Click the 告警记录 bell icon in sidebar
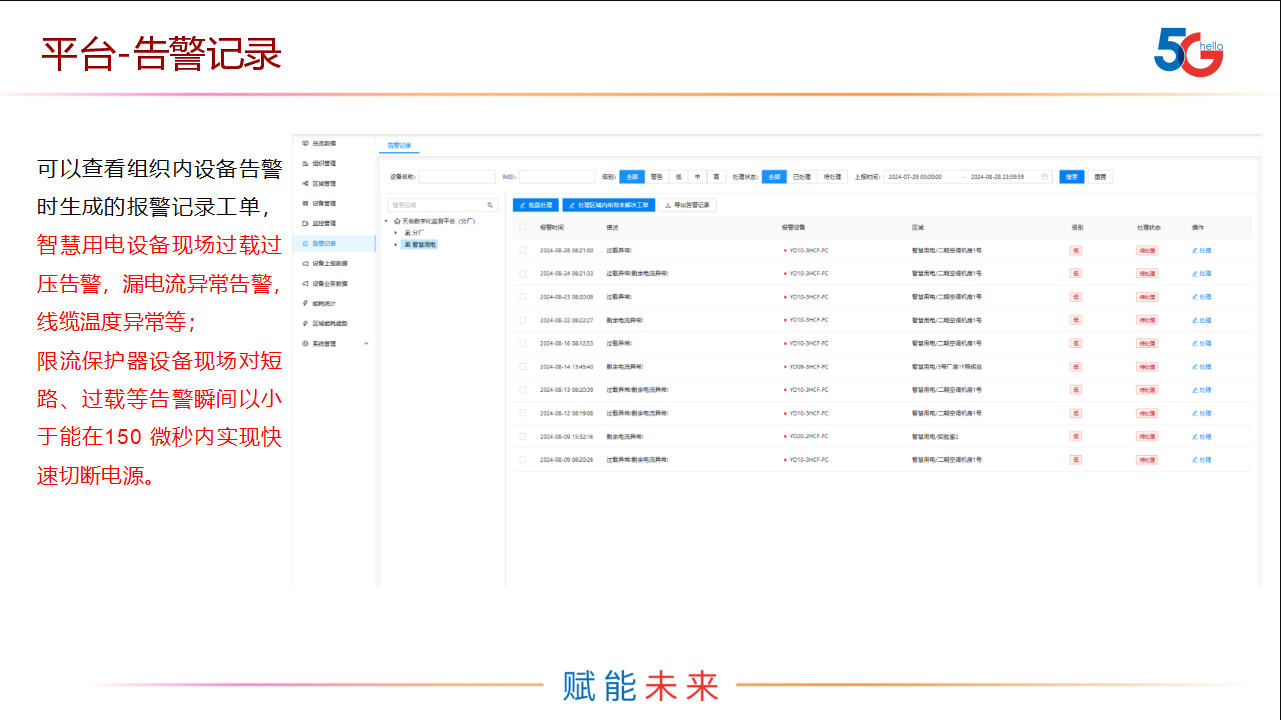Viewport: 1281px width, 720px height. (305, 243)
